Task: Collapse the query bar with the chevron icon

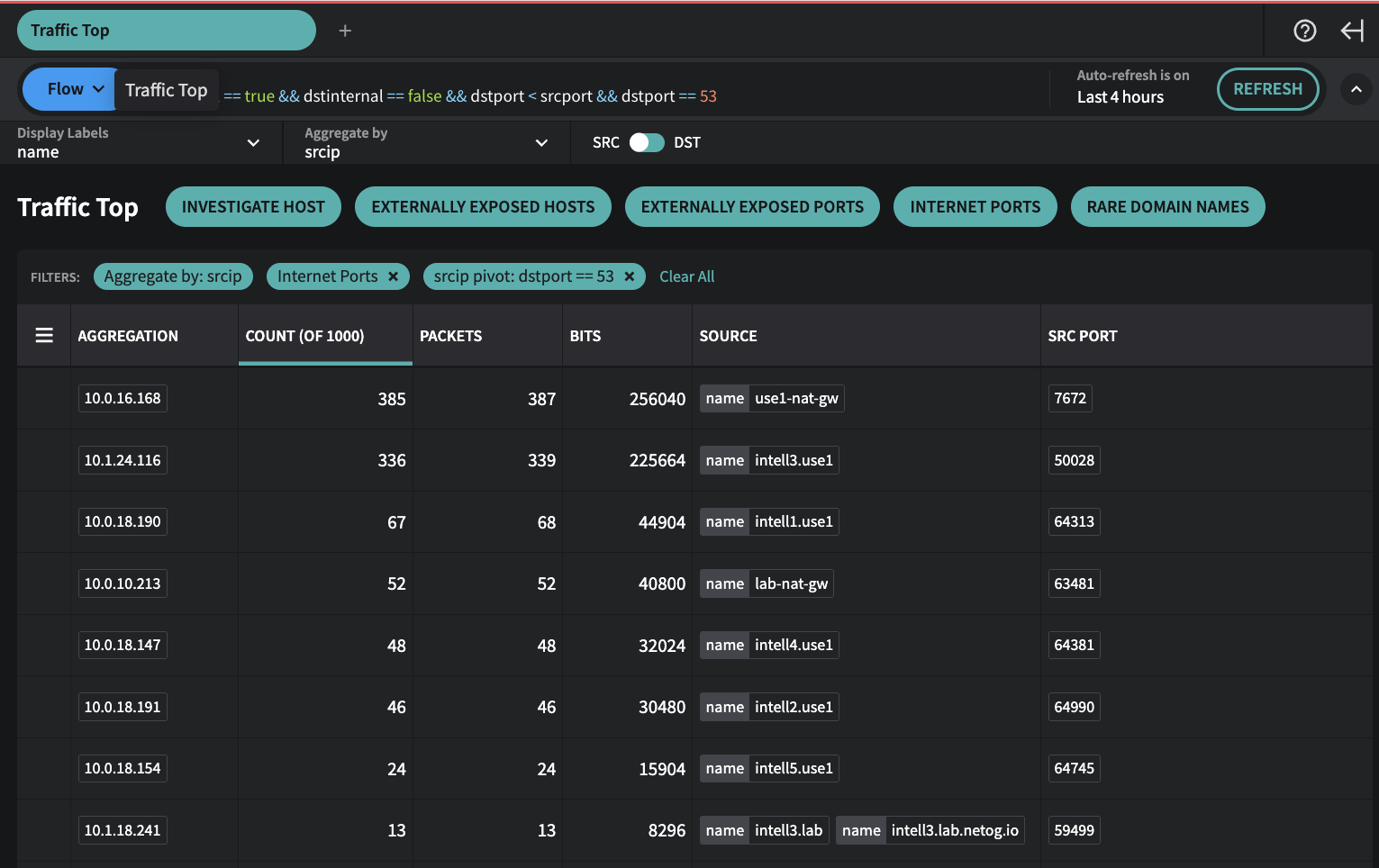Action: click(1356, 89)
